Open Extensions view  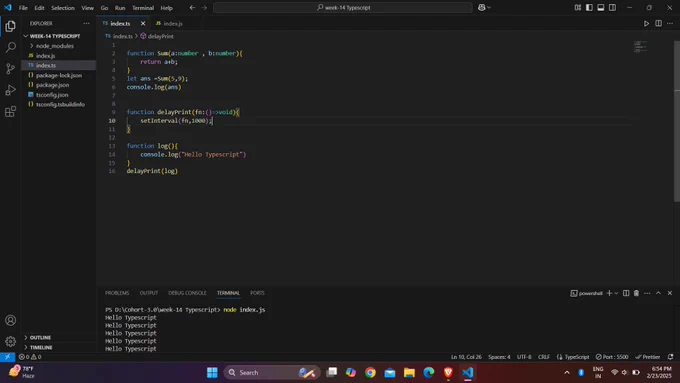click(10, 111)
